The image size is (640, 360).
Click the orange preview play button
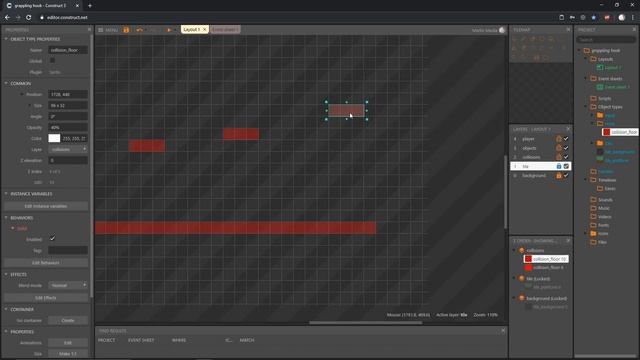click(169, 30)
